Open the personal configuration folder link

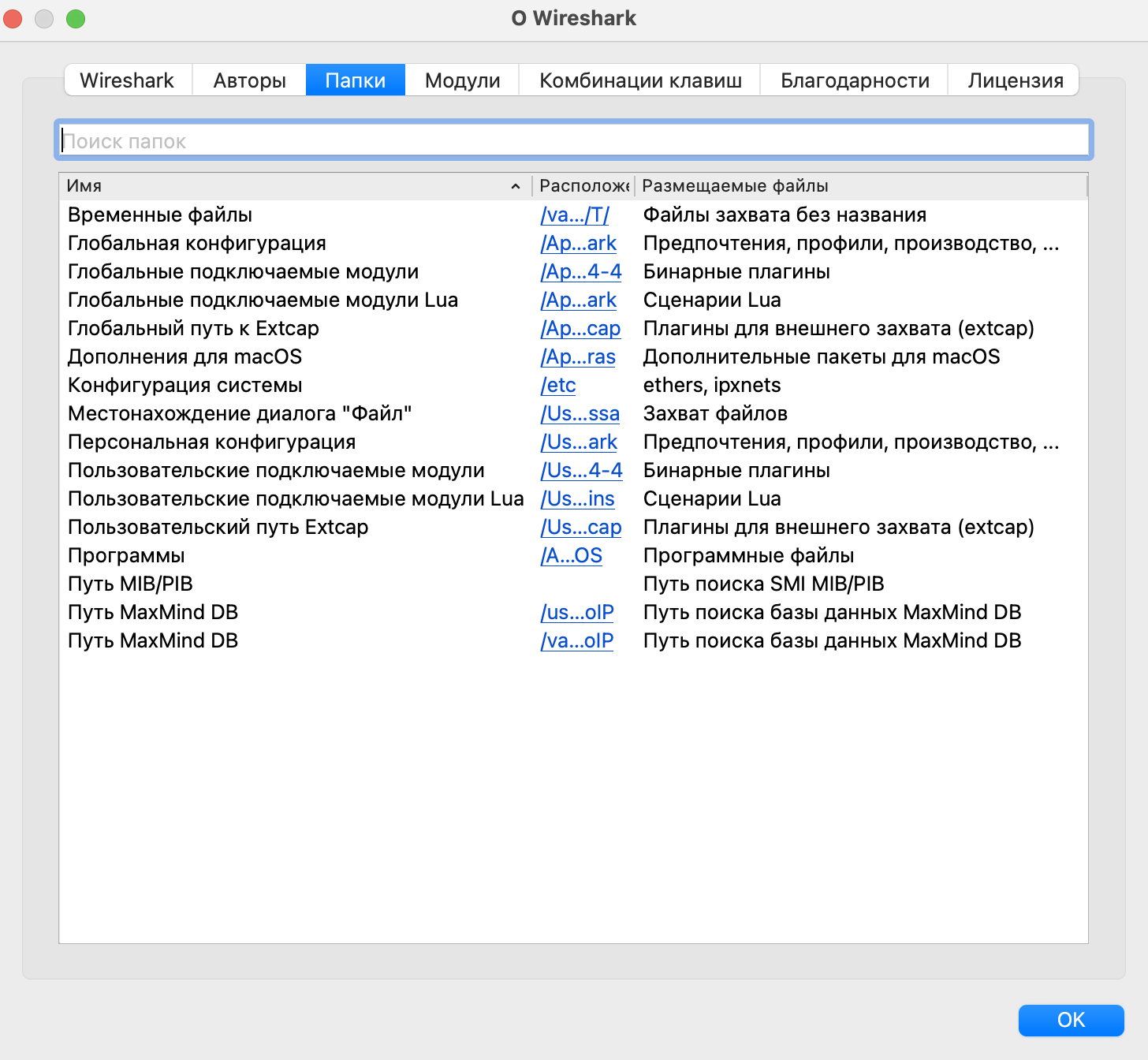[x=579, y=442]
